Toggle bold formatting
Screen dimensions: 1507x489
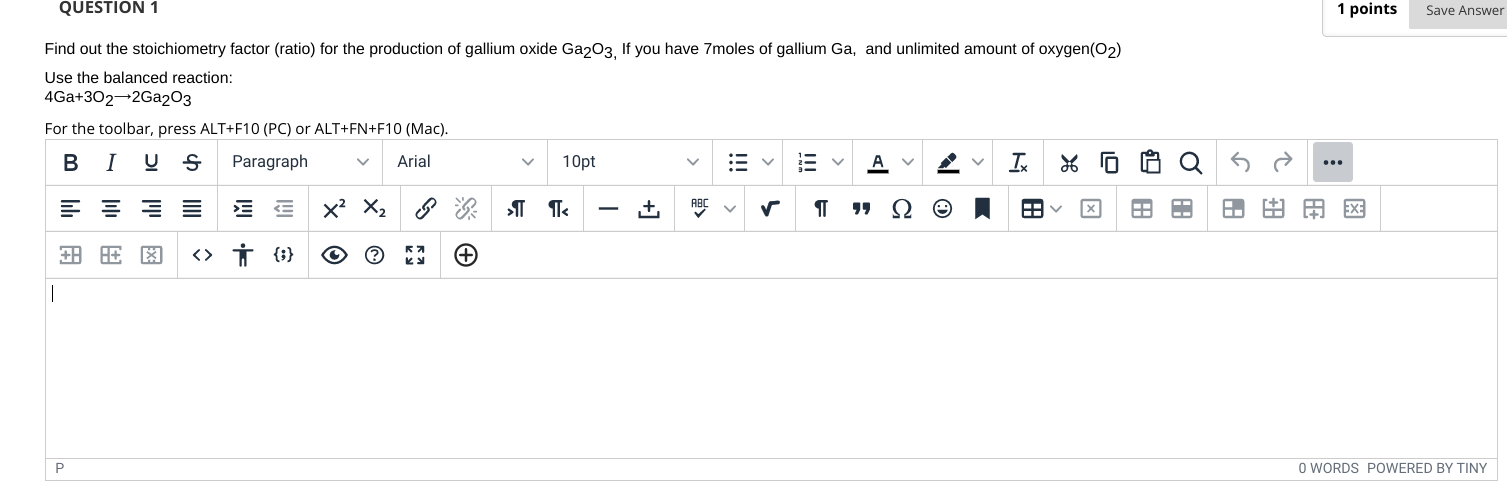tap(70, 162)
